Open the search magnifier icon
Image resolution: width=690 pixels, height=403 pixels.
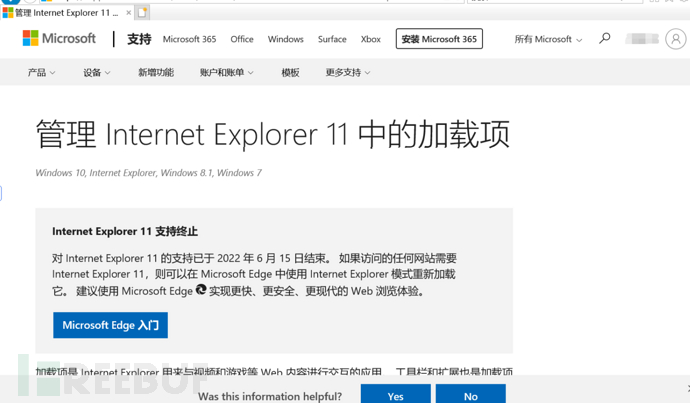(605, 39)
